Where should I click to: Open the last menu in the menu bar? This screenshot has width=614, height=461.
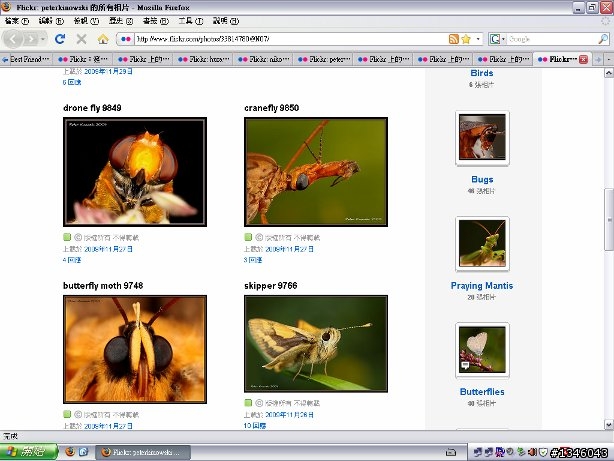click(226, 21)
